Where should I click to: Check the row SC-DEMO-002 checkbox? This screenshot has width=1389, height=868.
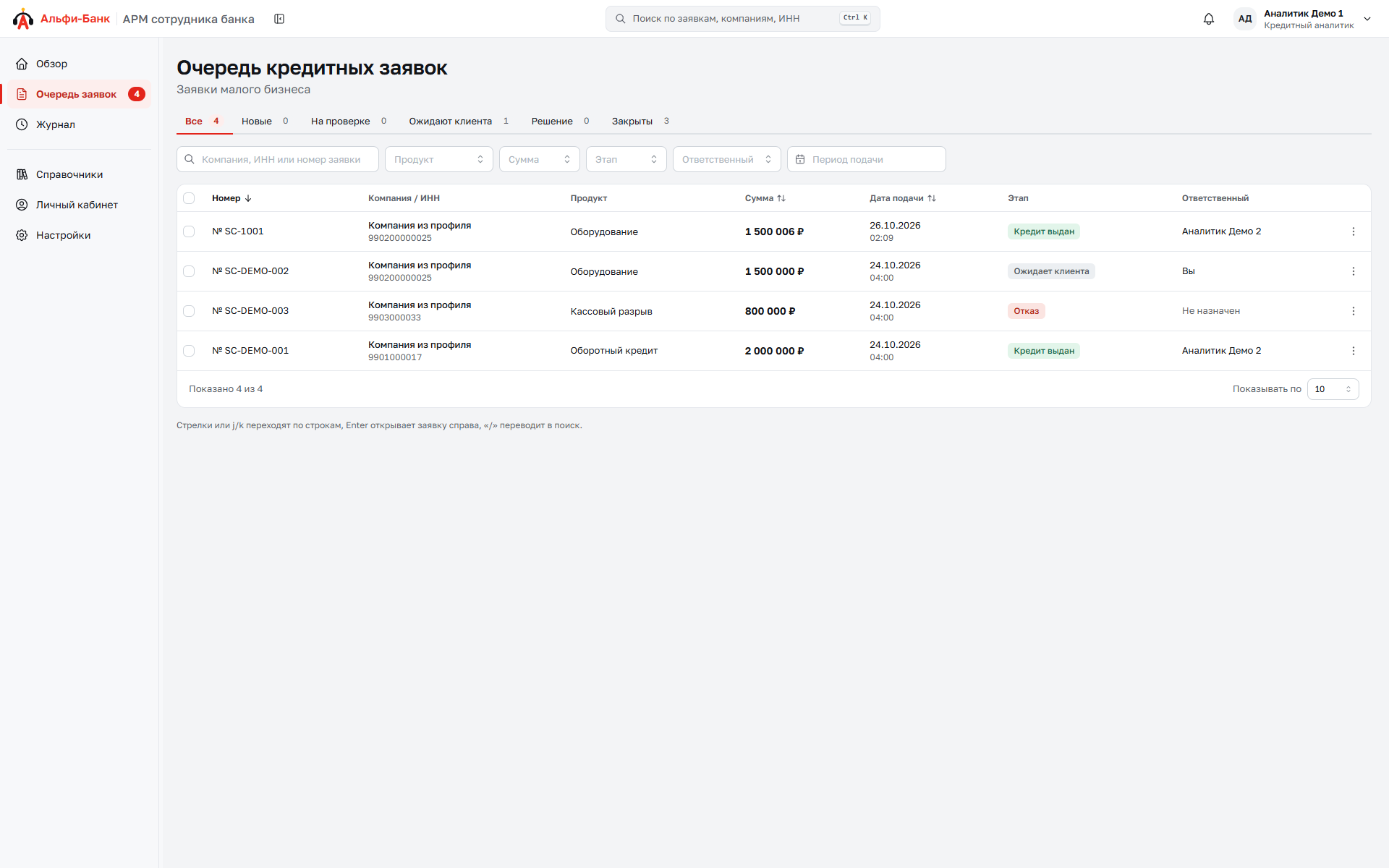click(189, 271)
